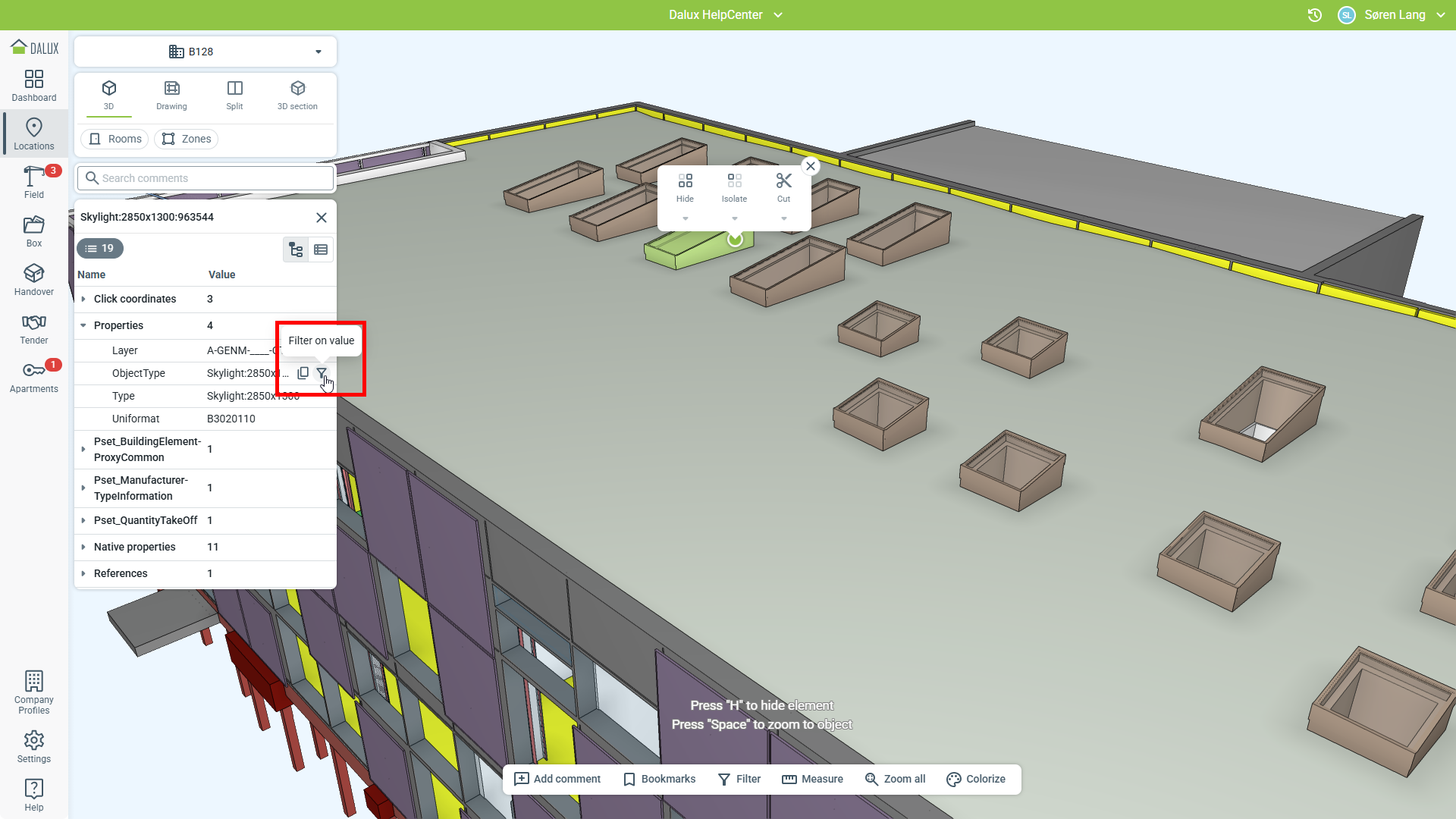Click the Filter on value funnel icon

pos(322,373)
